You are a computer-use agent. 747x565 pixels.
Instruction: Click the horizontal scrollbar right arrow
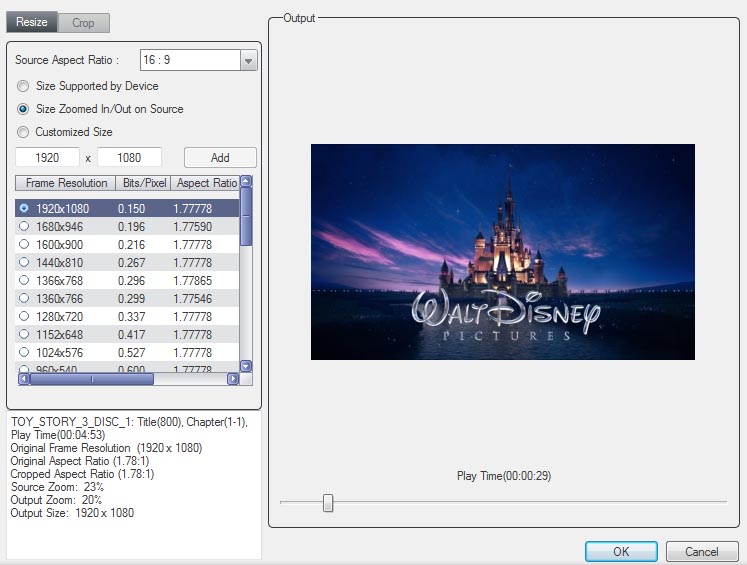(x=233, y=379)
